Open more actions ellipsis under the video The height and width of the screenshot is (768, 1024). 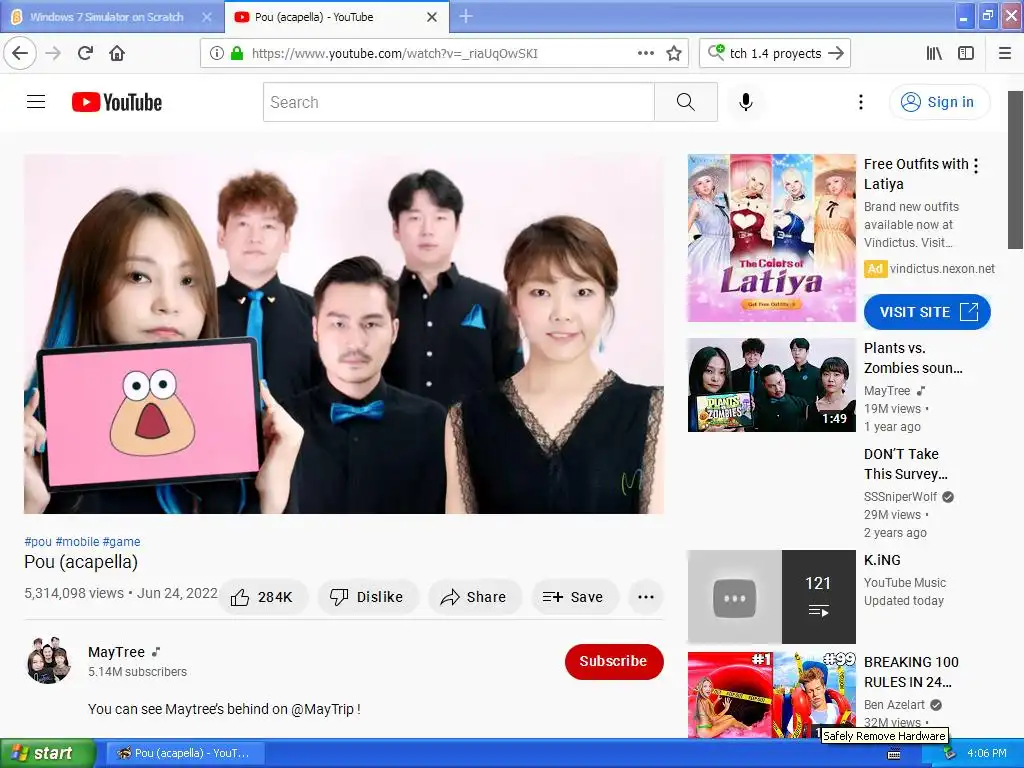tap(646, 597)
